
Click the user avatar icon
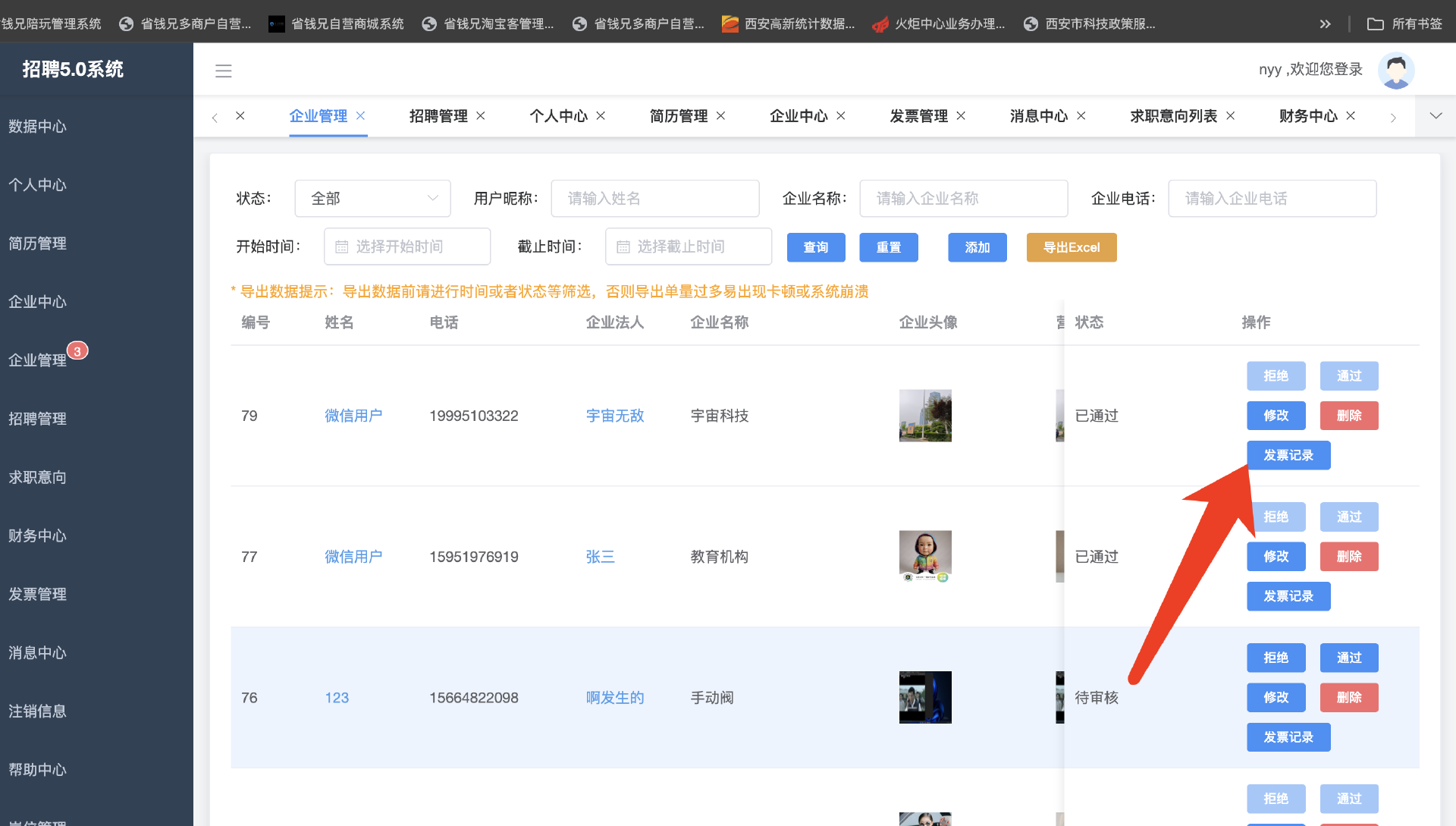[1395, 71]
